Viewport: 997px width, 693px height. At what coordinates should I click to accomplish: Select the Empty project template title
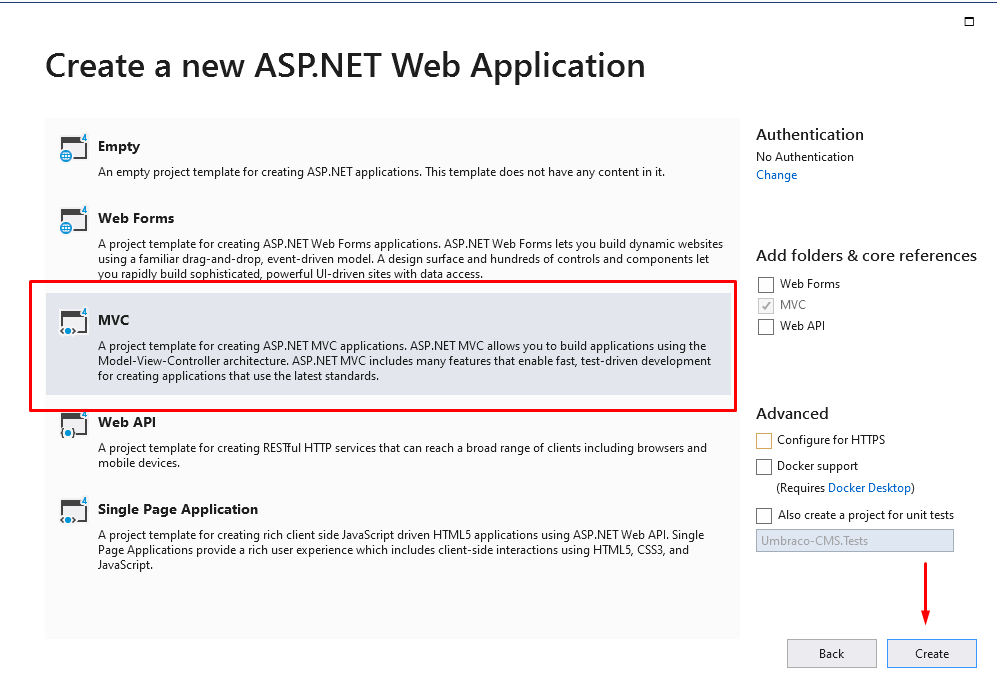pos(119,146)
